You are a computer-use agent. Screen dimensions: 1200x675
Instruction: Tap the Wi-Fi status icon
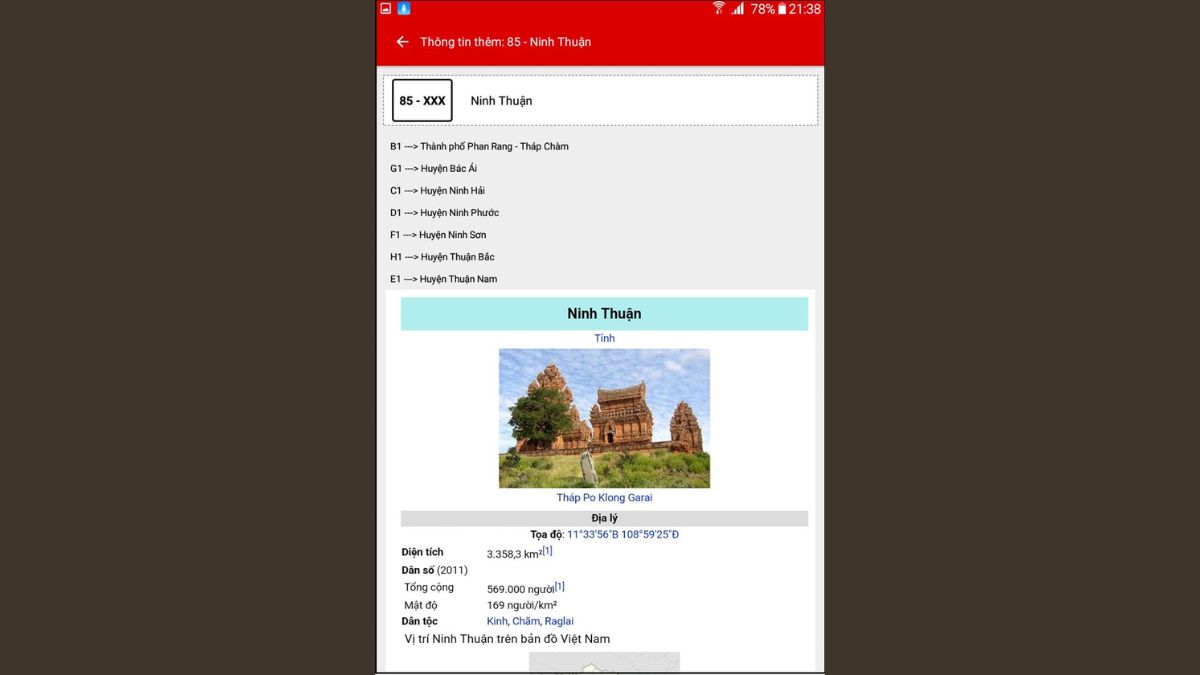point(718,9)
